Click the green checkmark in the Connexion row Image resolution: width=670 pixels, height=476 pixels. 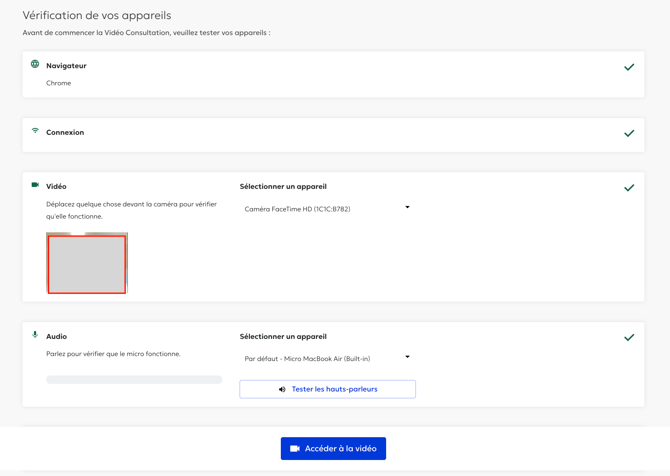[x=629, y=133]
